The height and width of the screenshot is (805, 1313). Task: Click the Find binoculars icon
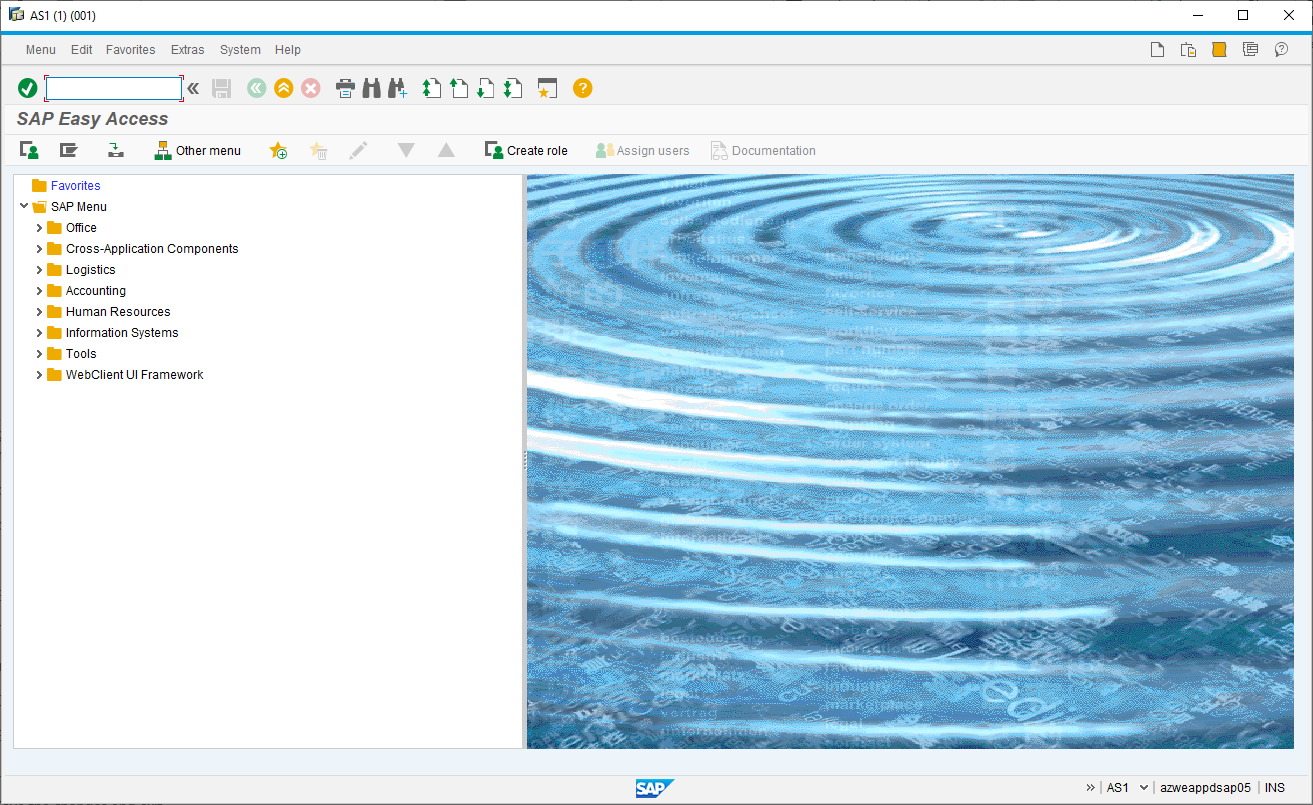tap(371, 89)
